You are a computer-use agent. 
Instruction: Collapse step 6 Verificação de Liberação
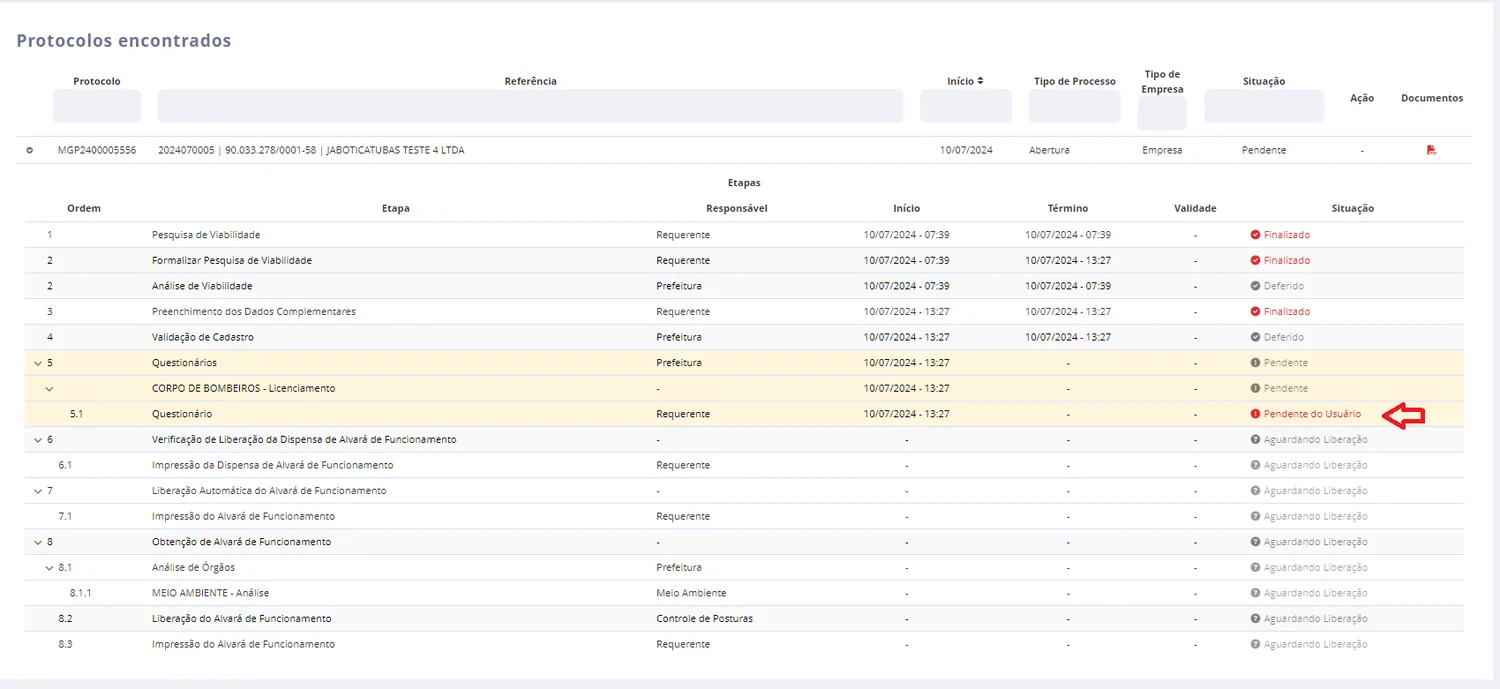click(38, 440)
